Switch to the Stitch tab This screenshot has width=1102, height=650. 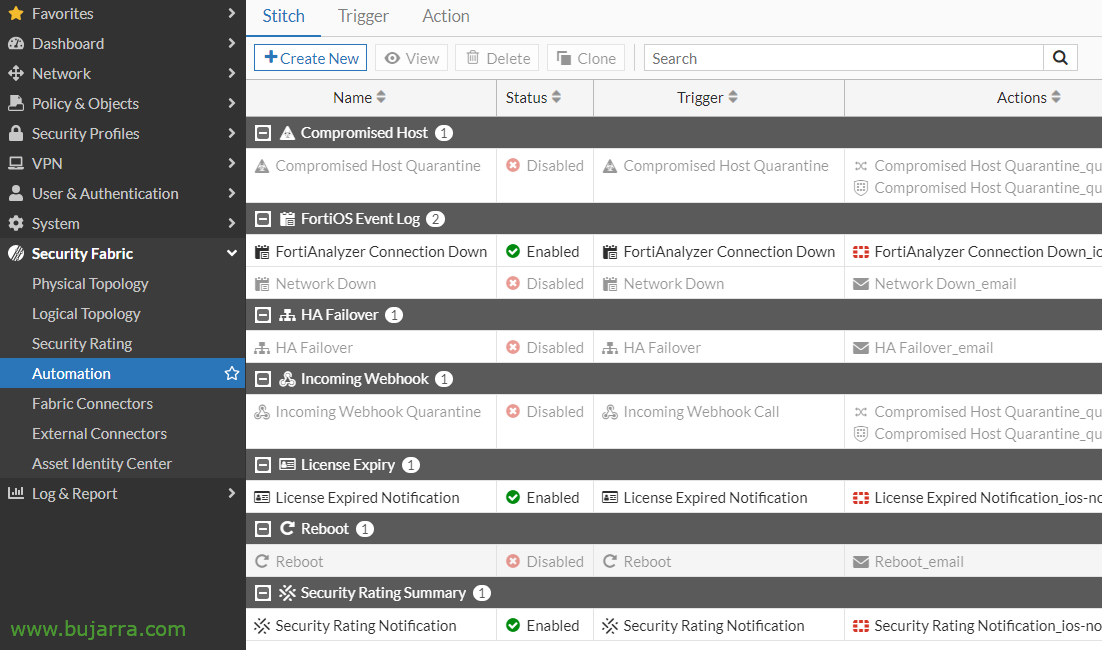(283, 16)
